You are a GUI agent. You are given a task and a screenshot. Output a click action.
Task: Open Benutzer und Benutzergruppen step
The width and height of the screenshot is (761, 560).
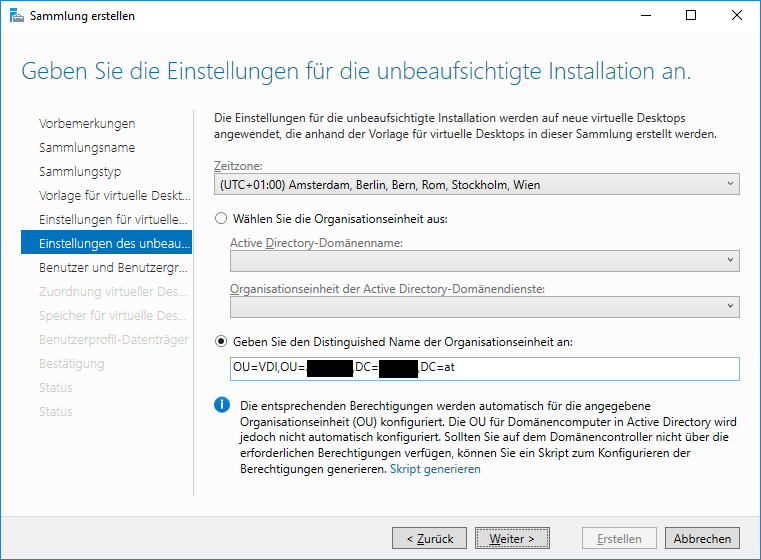click(113, 268)
